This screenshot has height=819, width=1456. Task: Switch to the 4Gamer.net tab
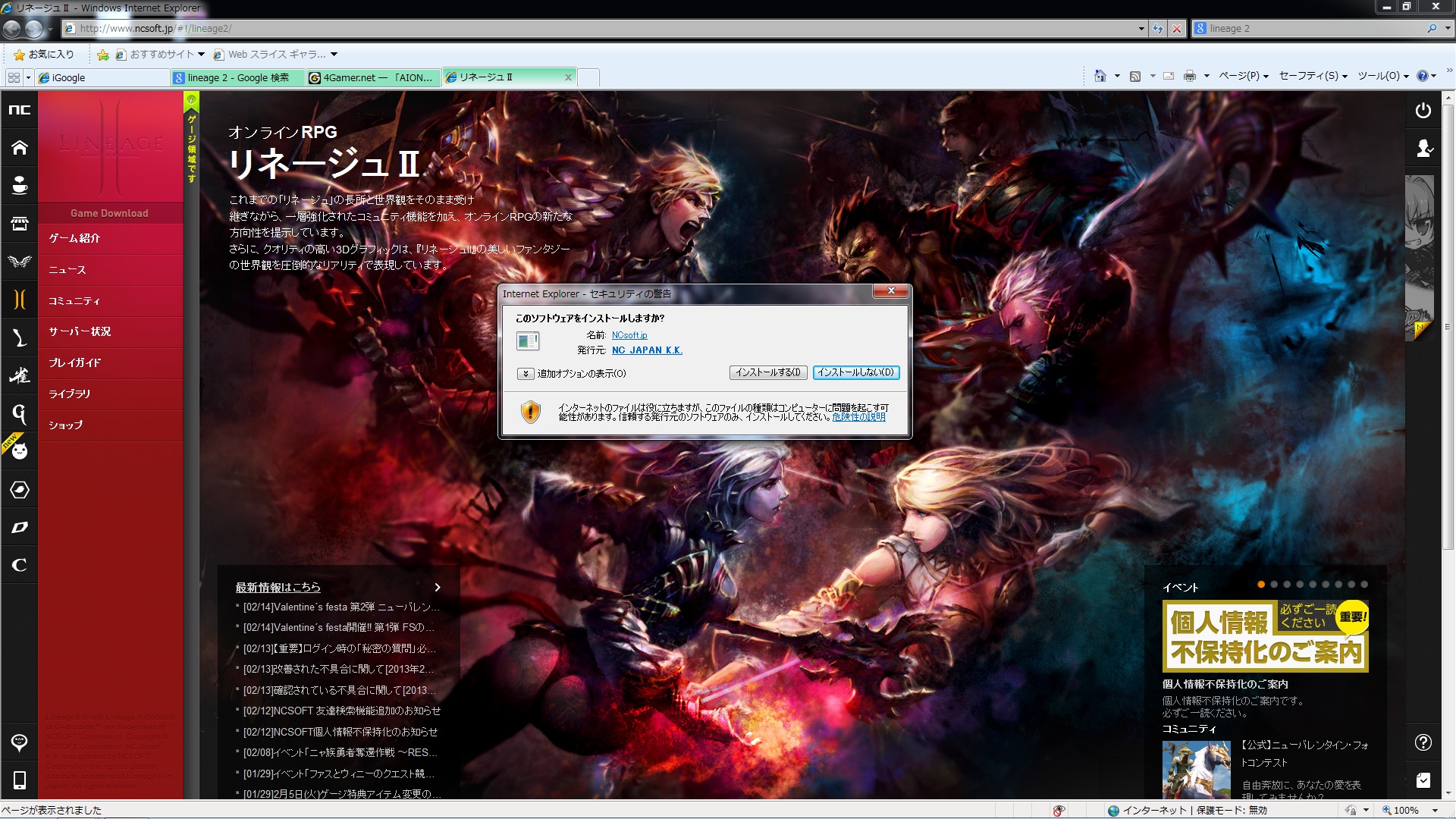(373, 77)
